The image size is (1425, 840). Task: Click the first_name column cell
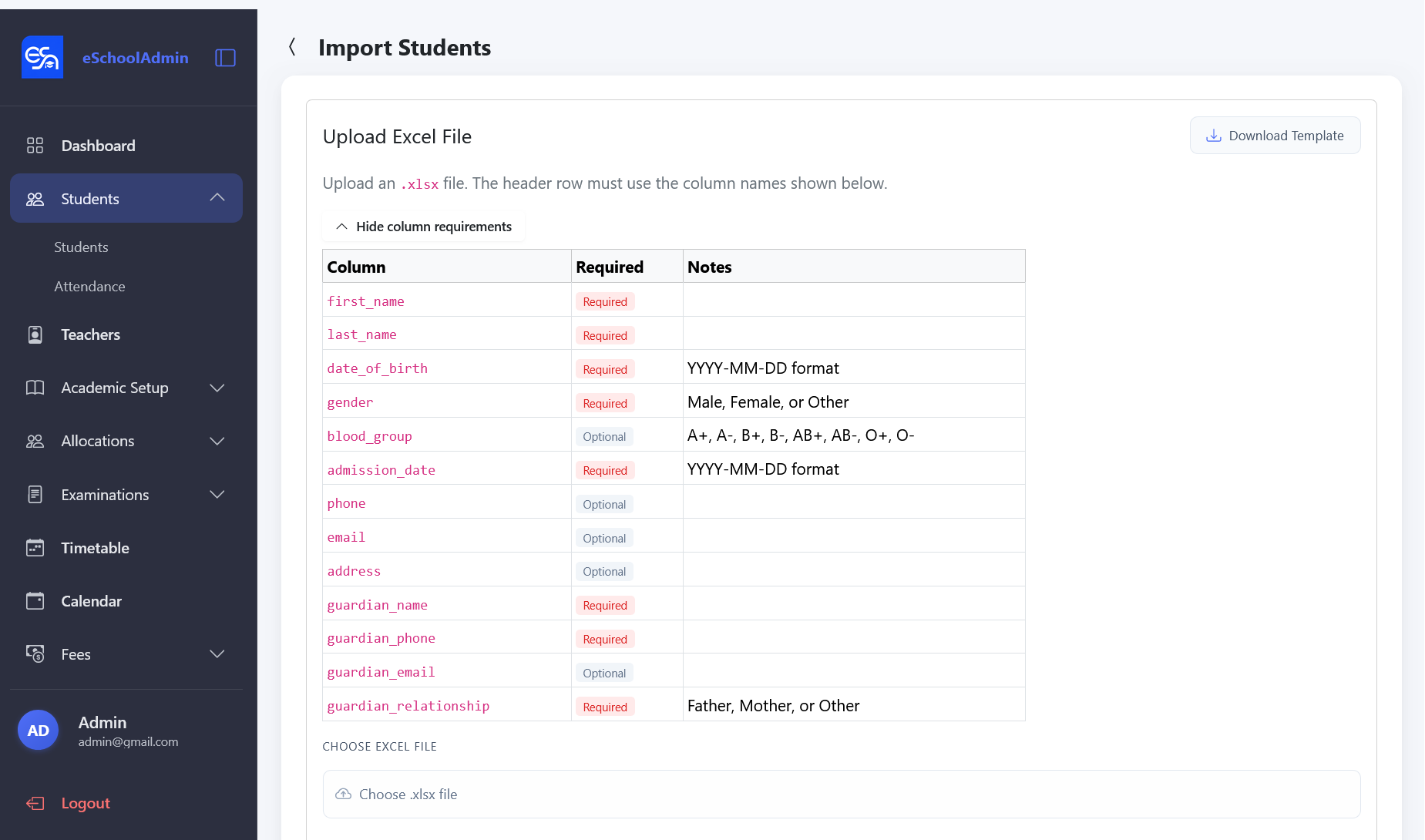pyautogui.click(x=446, y=301)
